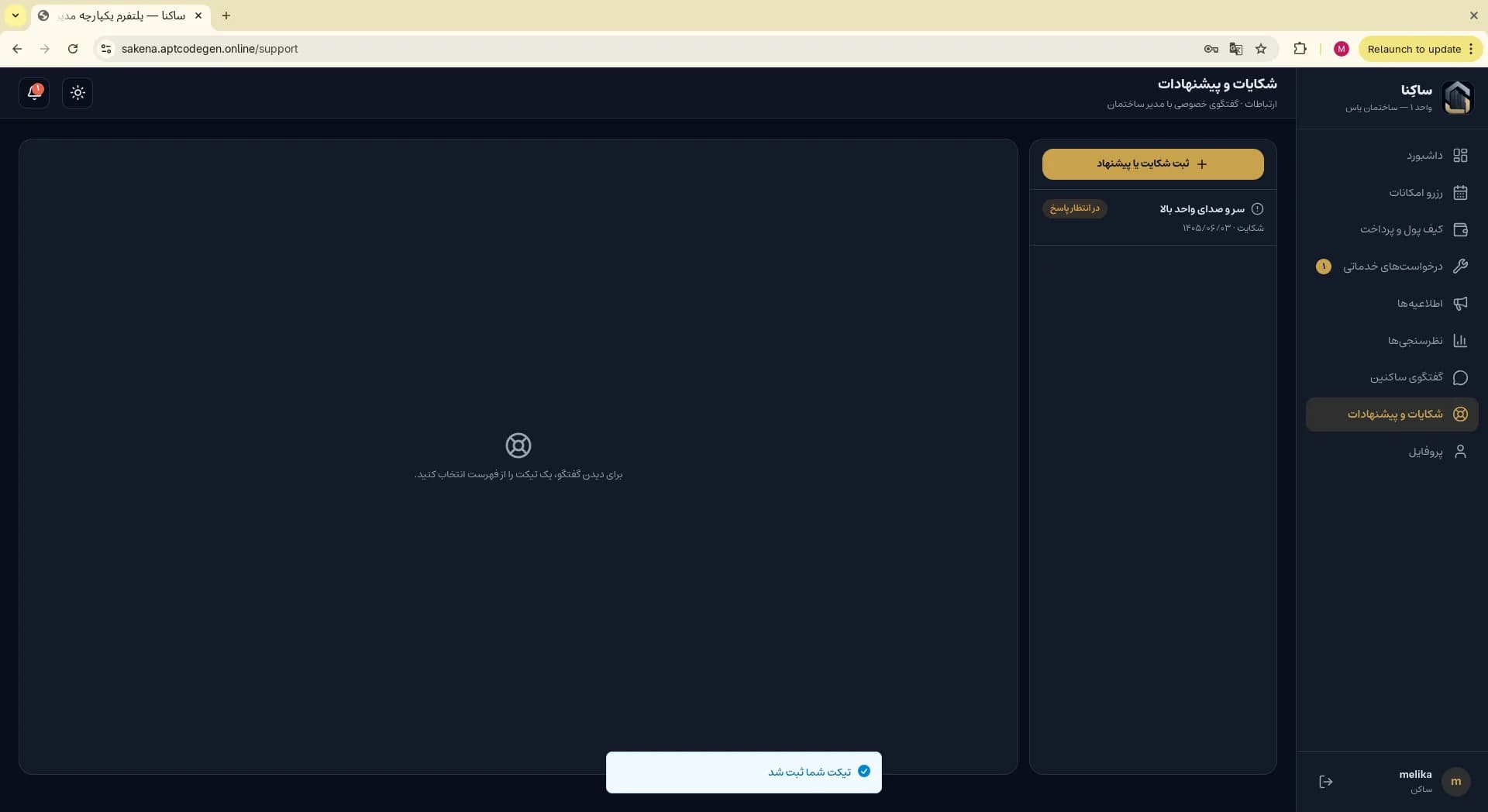This screenshot has height=812, width=1488.
Task: Click the megaphone icon for اطلاعیه‌ها
Action: [x=1460, y=304]
